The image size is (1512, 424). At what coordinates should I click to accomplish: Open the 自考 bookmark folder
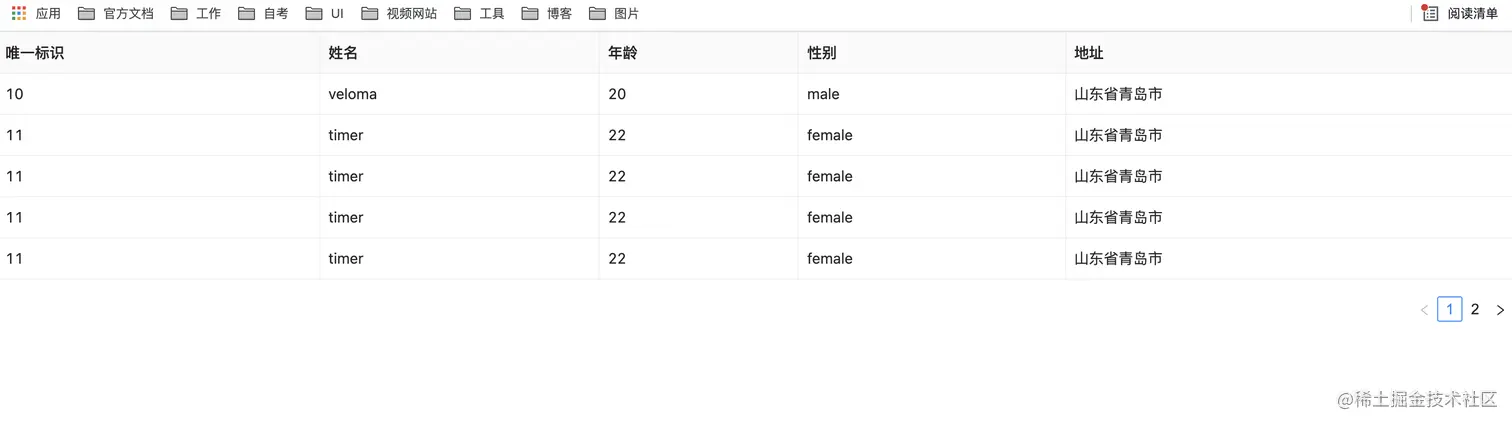pos(264,13)
